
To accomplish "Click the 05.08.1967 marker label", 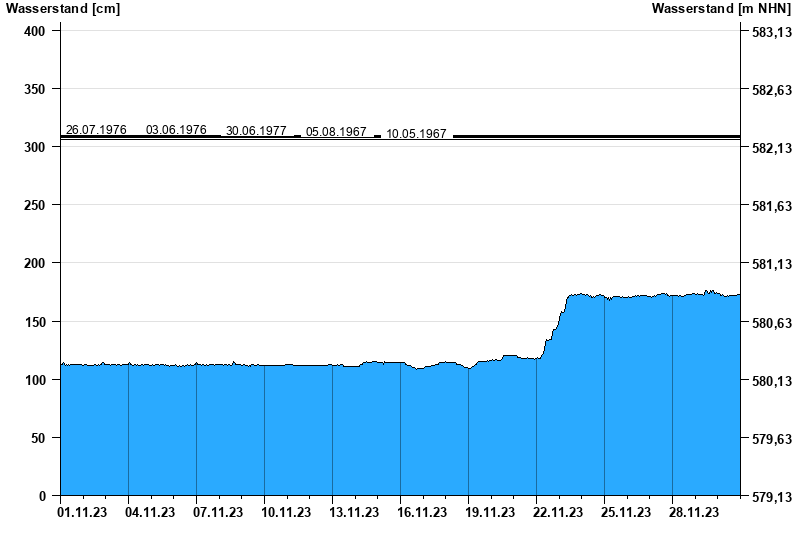I will tap(336, 132).
